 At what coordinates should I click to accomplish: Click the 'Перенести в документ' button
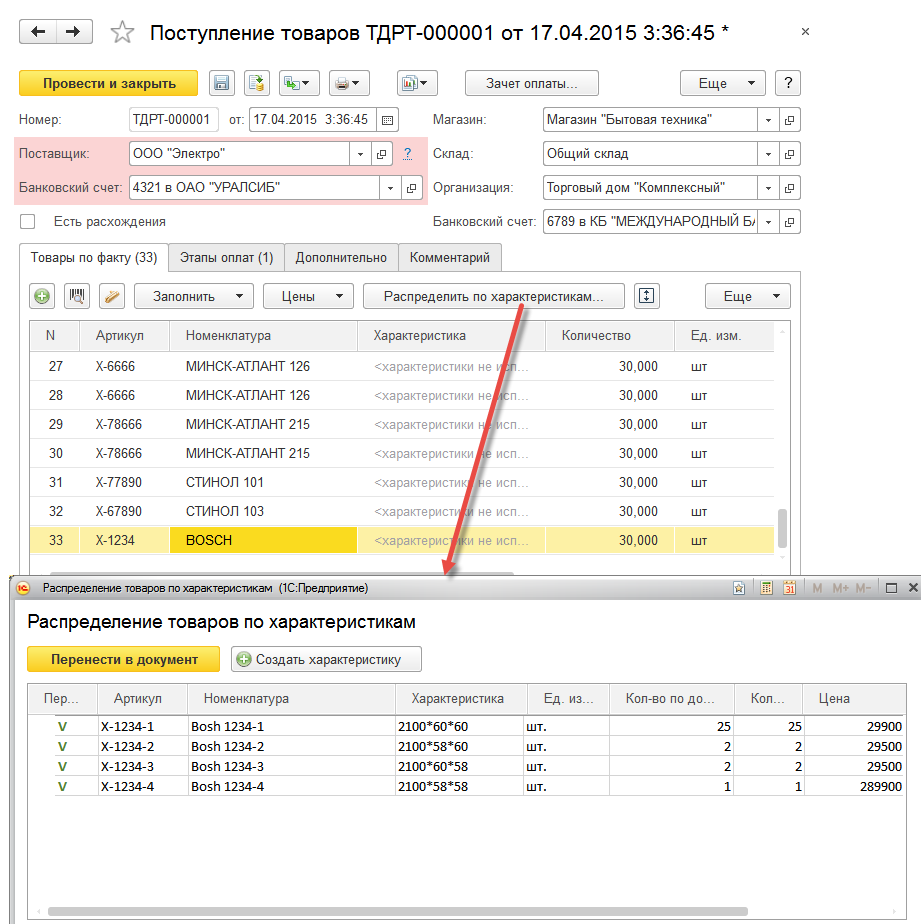pyautogui.click(x=124, y=659)
